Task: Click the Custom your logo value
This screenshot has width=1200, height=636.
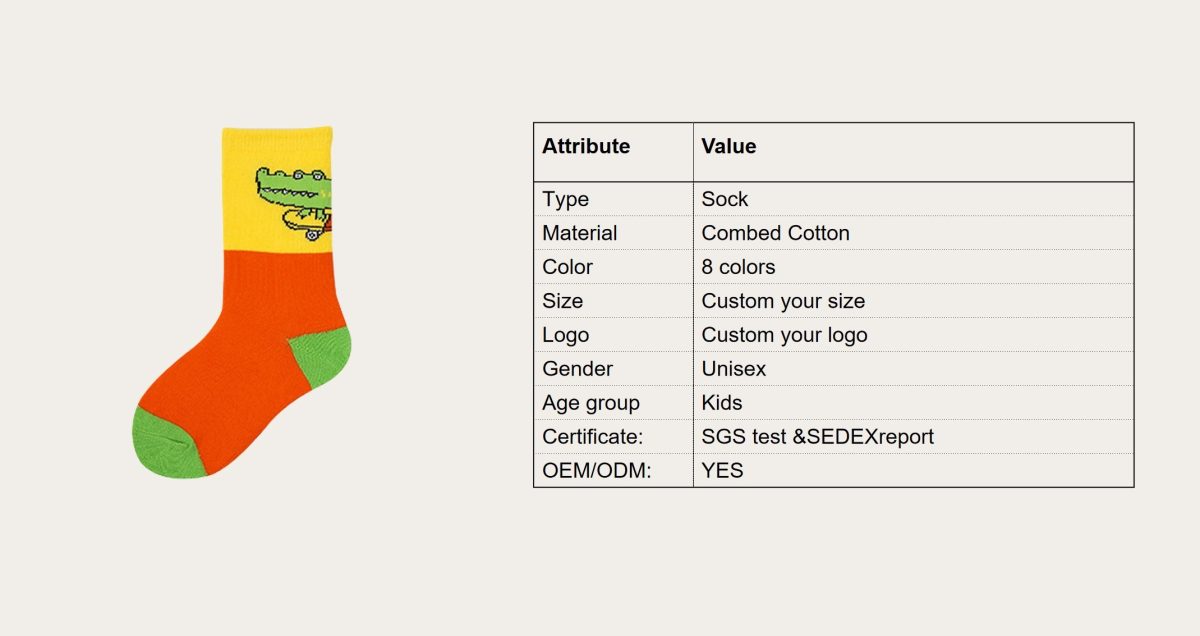Action: click(784, 335)
